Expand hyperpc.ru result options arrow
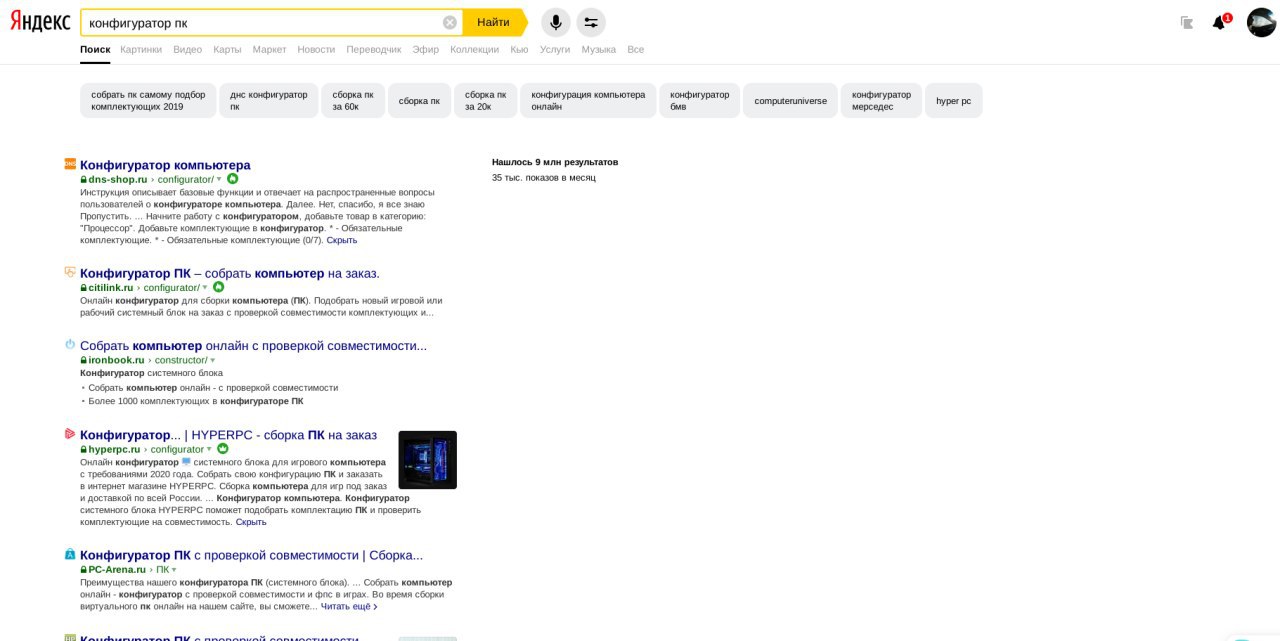1280x641 pixels. coord(209,450)
